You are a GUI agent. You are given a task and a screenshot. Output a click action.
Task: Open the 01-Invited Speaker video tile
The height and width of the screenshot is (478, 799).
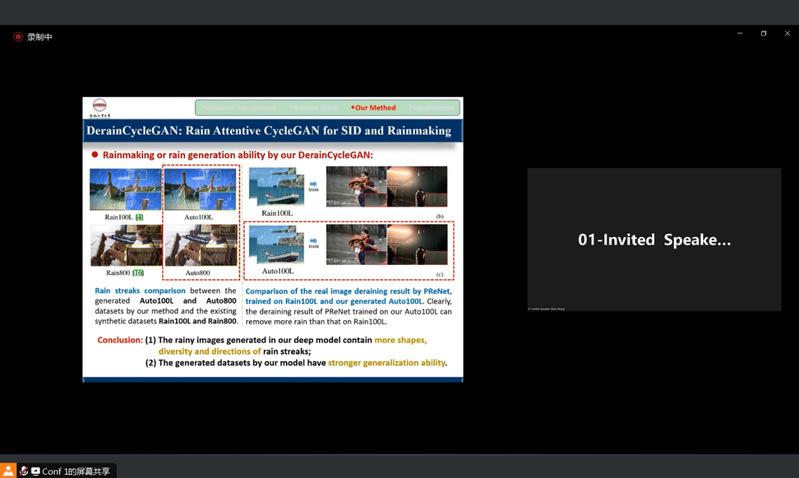[x=654, y=239]
